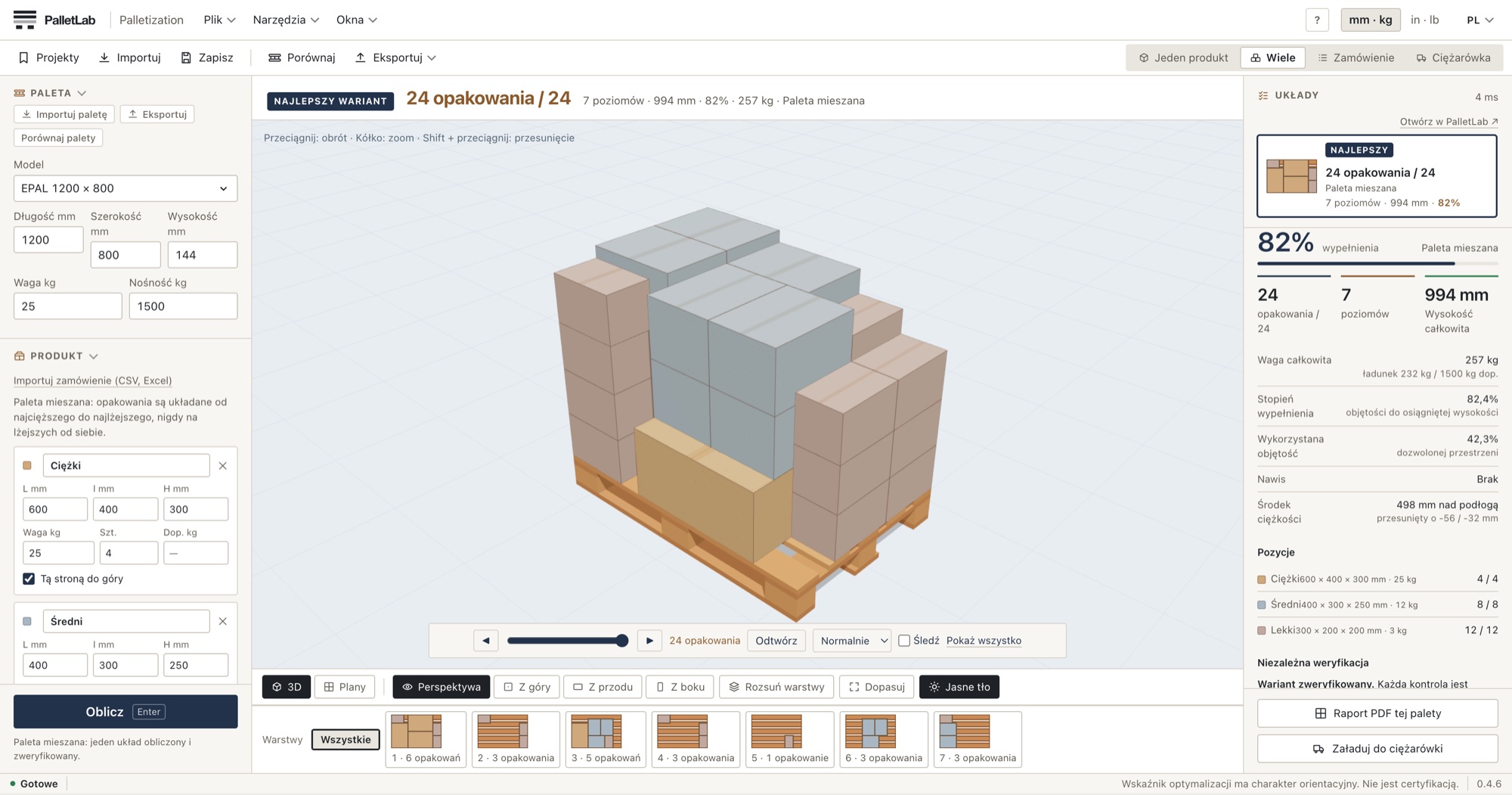Viewport: 1512px width, 795px height.
Task: Select layer 3 thumbnail with 5 opakowań
Action: (x=606, y=740)
